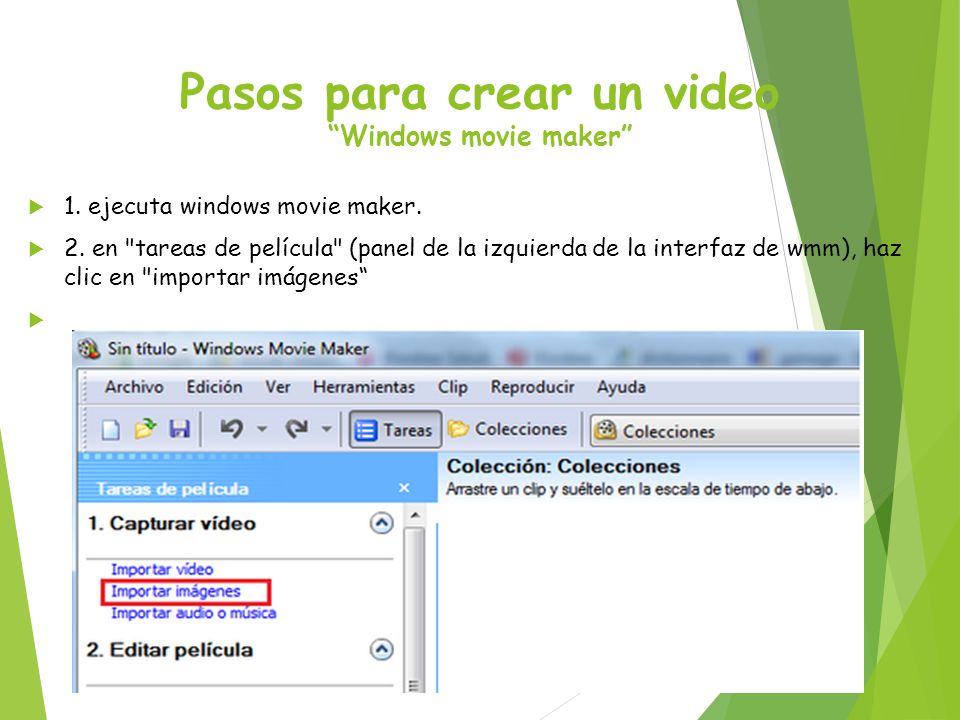Image resolution: width=960 pixels, height=720 pixels.
Task: Open the Clip menu
Action: [x=452, y=387]
